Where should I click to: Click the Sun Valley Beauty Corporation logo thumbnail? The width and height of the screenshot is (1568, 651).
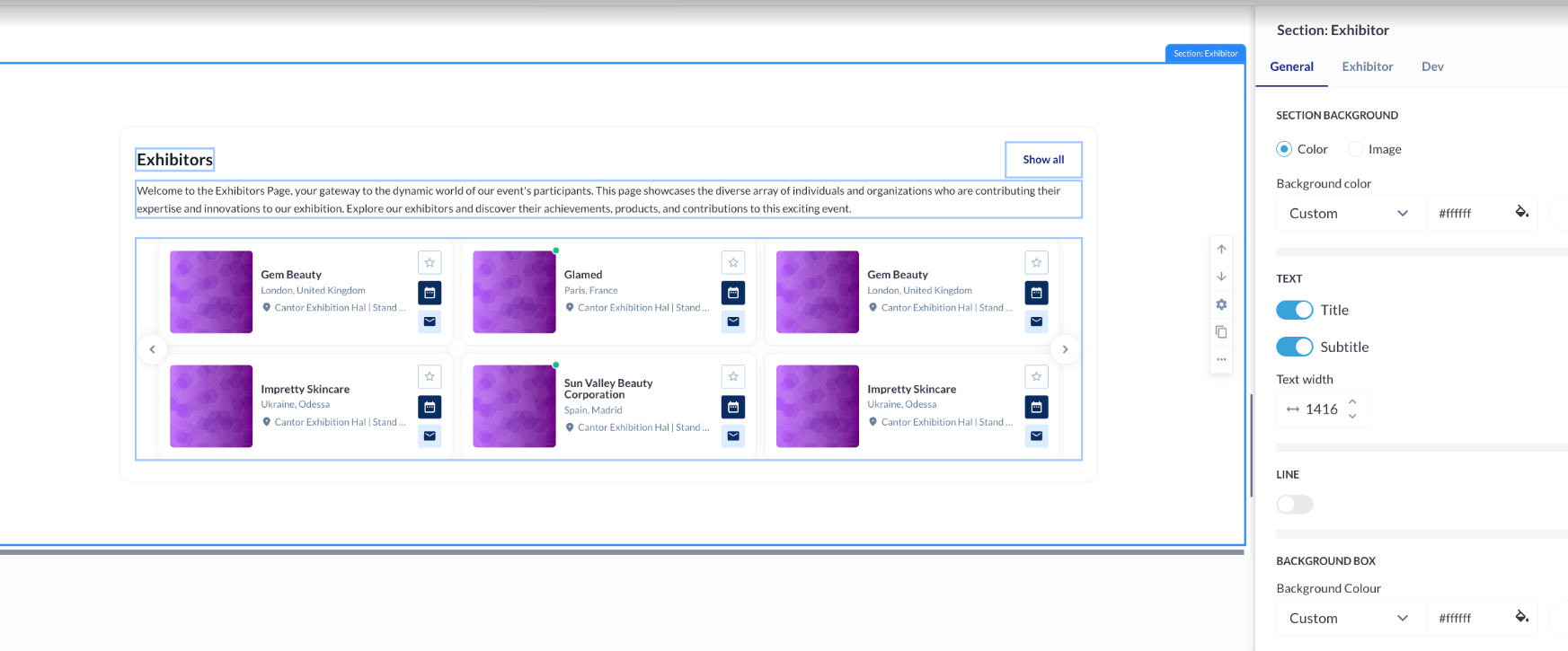click(x=514, y=406)
